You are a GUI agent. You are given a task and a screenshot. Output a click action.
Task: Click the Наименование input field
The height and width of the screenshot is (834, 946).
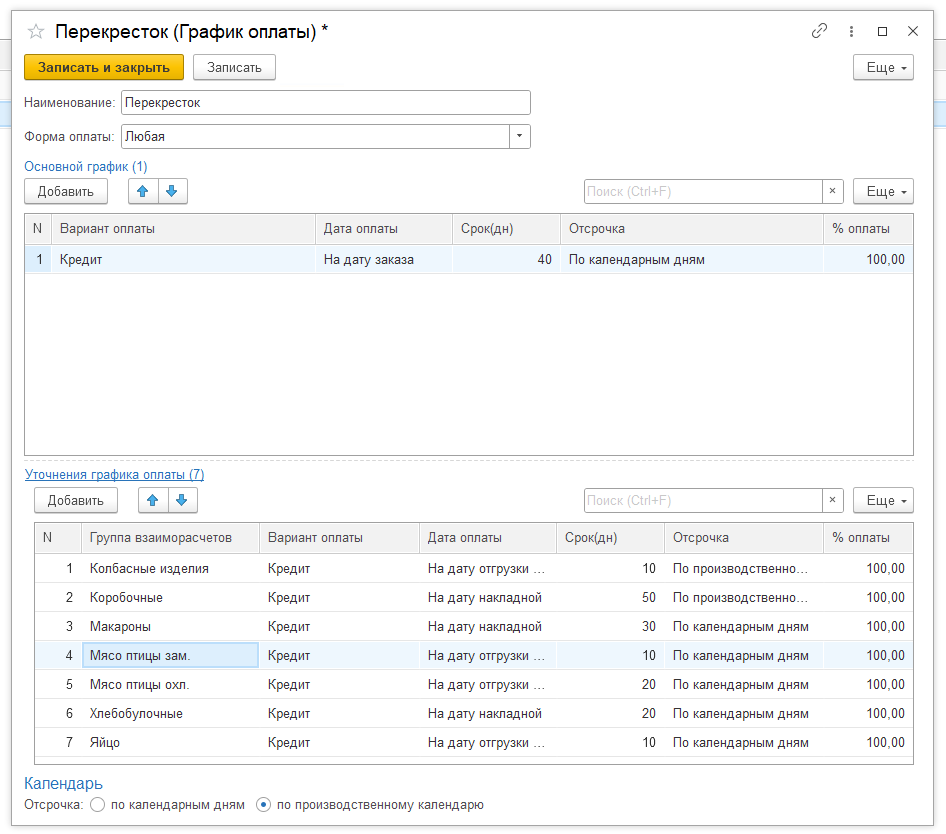(325, 103)
